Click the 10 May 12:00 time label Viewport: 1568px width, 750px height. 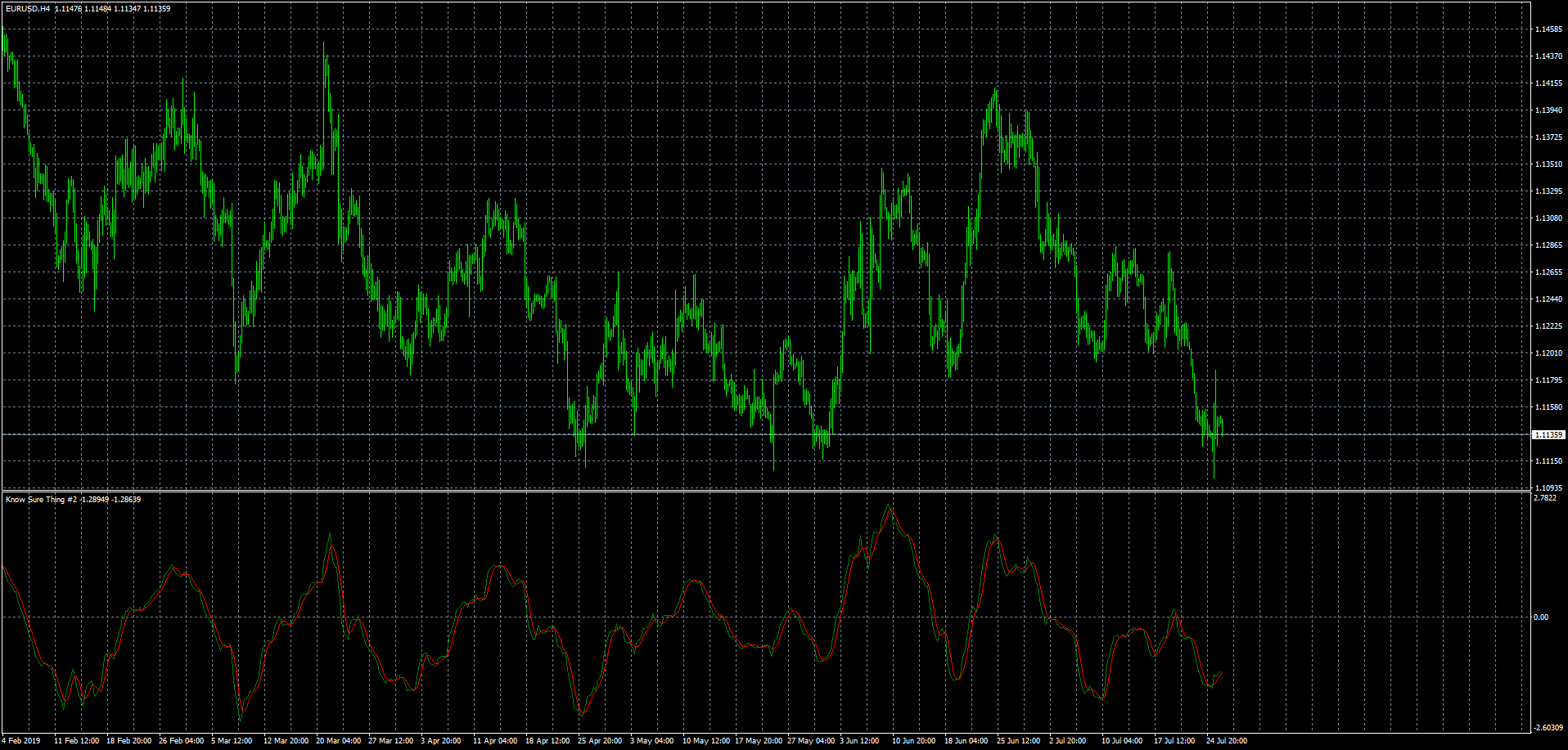click(x=707, y=741)
